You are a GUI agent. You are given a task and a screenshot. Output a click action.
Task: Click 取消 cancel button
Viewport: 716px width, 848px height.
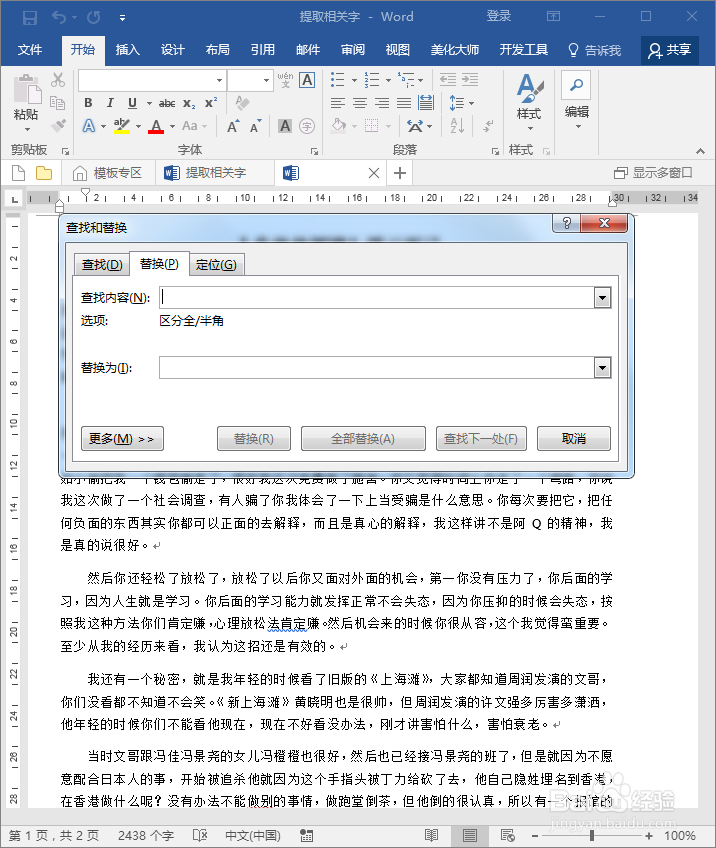[574, 439]
